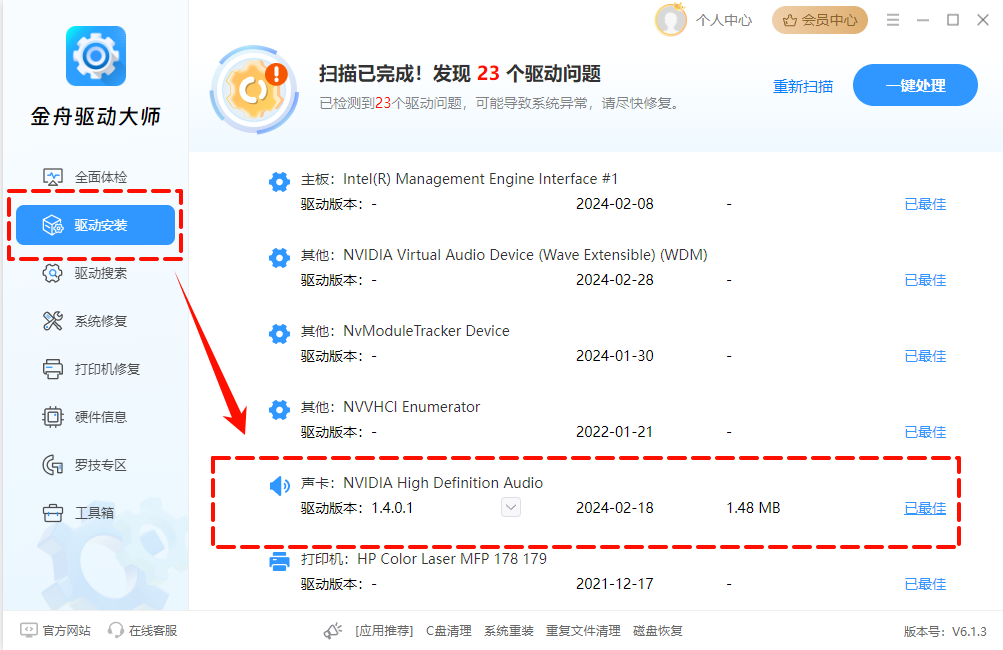1003x650 pixels.
Task: Click speaker icon for NVIDIA High Definition Audio
Action: [x=280, y=486]
